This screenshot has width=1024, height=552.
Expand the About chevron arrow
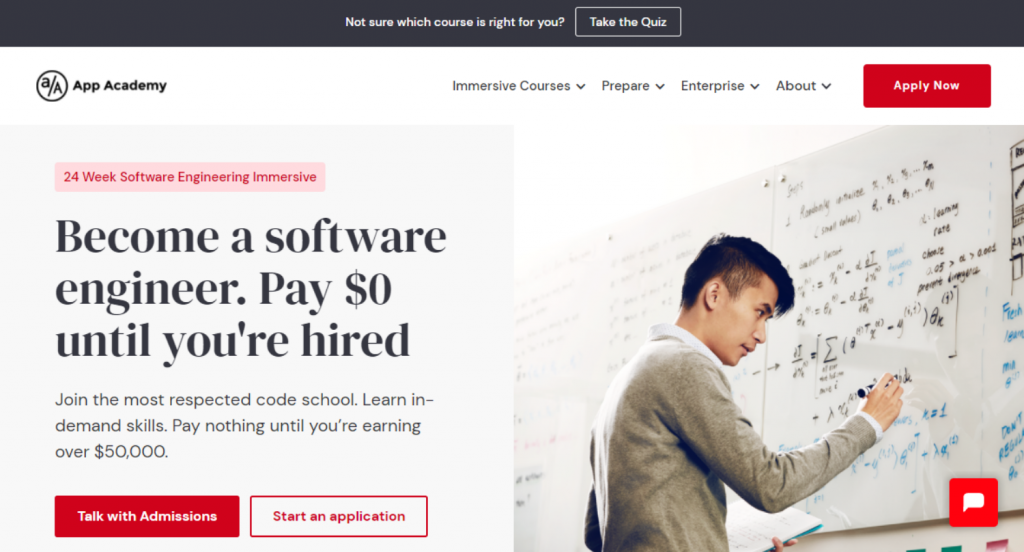click(x=826, y=86)
